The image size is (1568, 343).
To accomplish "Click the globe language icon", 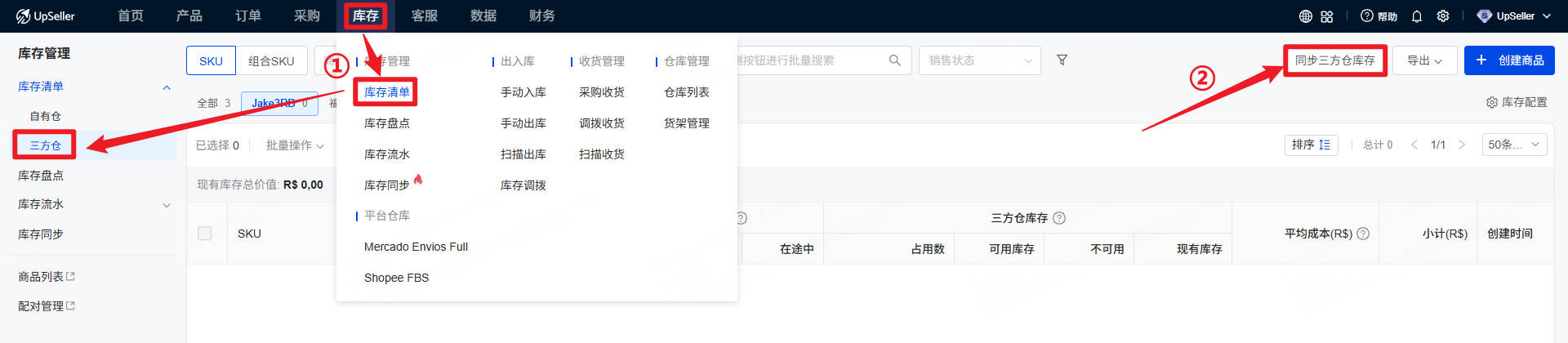I will tap(1305, 16).
